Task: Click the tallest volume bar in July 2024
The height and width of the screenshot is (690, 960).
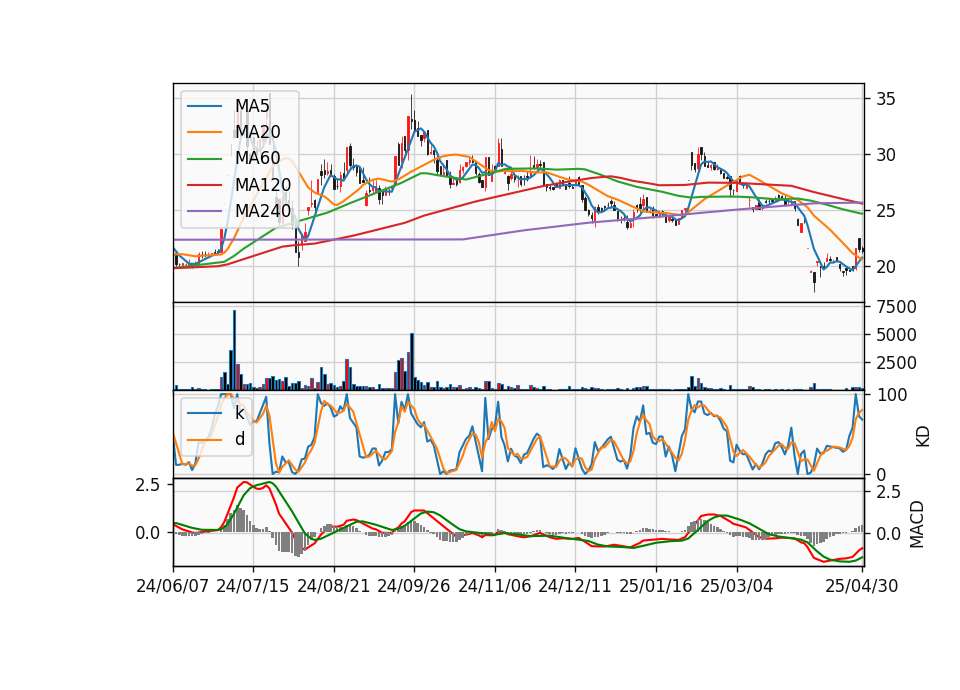Action: point(234,350)
